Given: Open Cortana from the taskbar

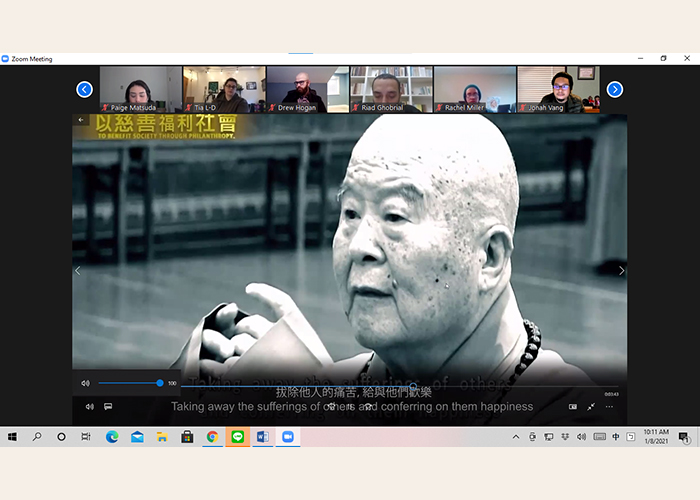Looking at the screenshot, I should pyautogui.click(x=62, y=437).
